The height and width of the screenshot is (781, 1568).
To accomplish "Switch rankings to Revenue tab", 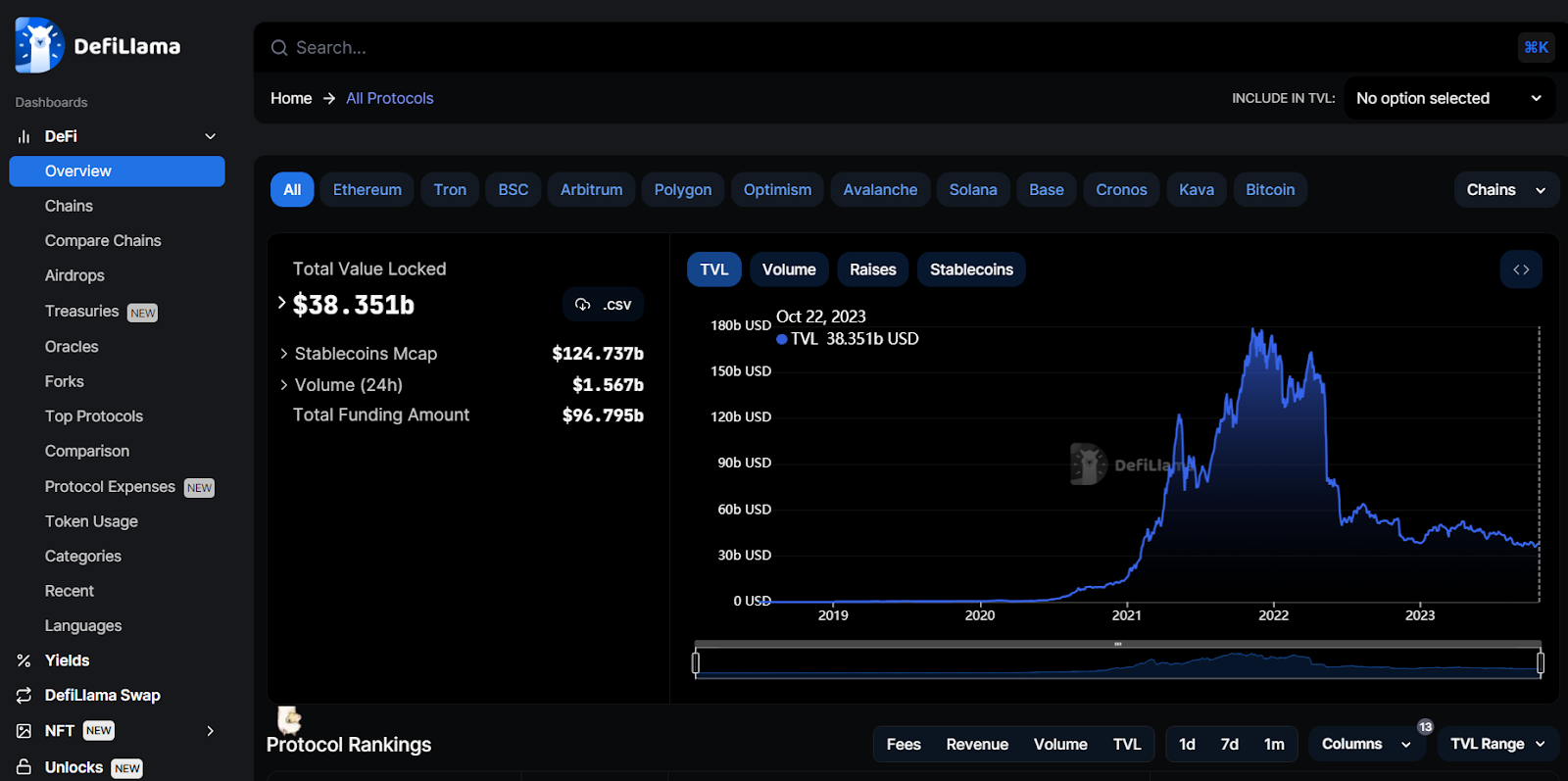I will pyautogui.click(x=977, y=745).
